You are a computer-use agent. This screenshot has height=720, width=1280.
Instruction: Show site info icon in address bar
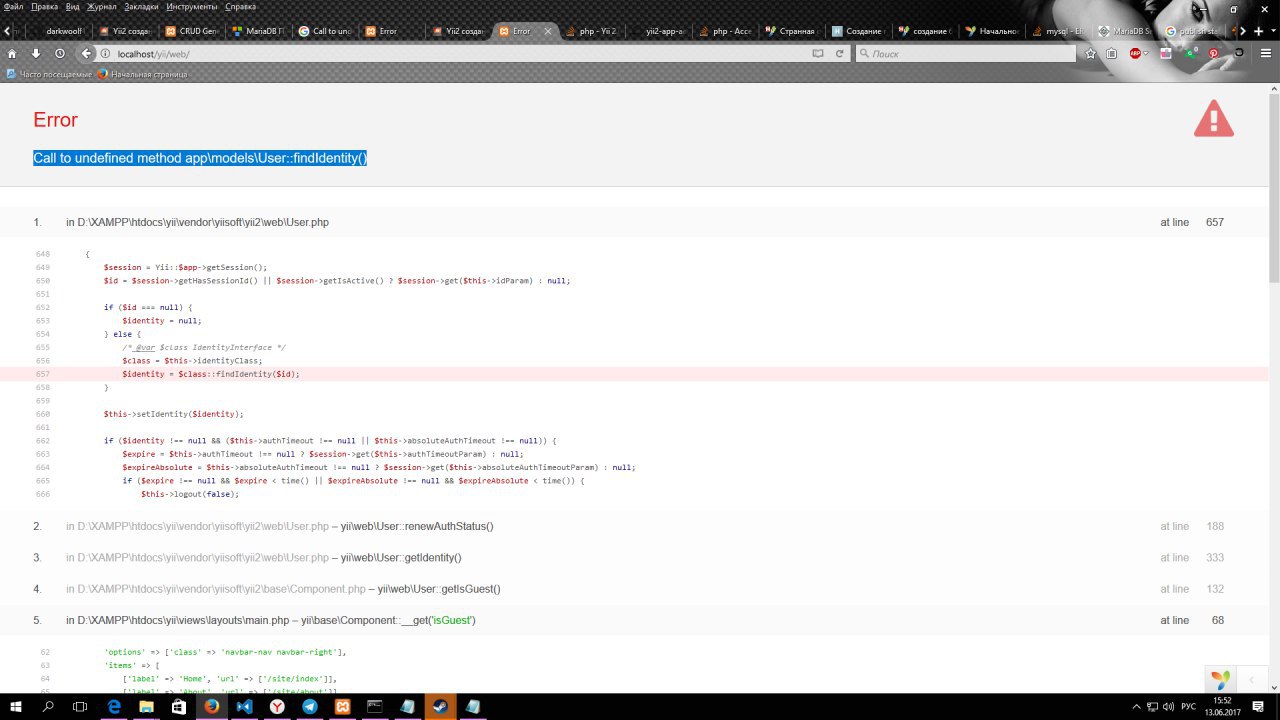pos(106,53)
